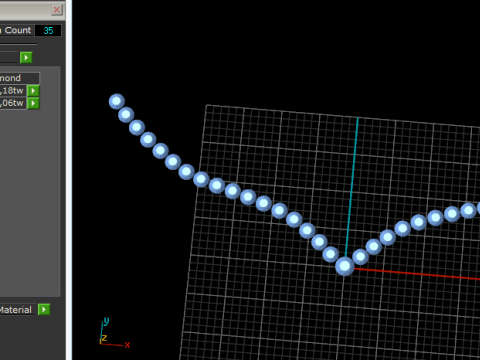Viewport: 480px width, 360px height.
Task: Close the panel with the red X
Action: pyautogui.click(x=57, y=10)
